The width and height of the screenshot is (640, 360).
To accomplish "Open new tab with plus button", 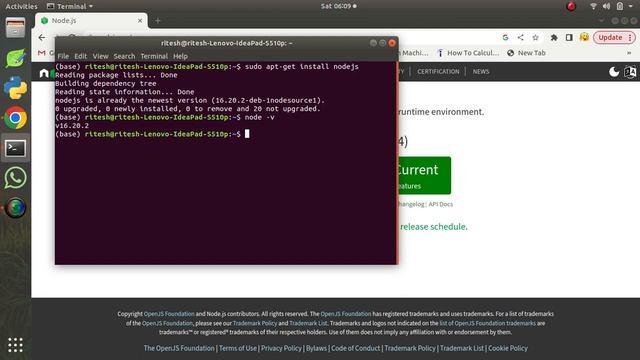I will point(158,20).
